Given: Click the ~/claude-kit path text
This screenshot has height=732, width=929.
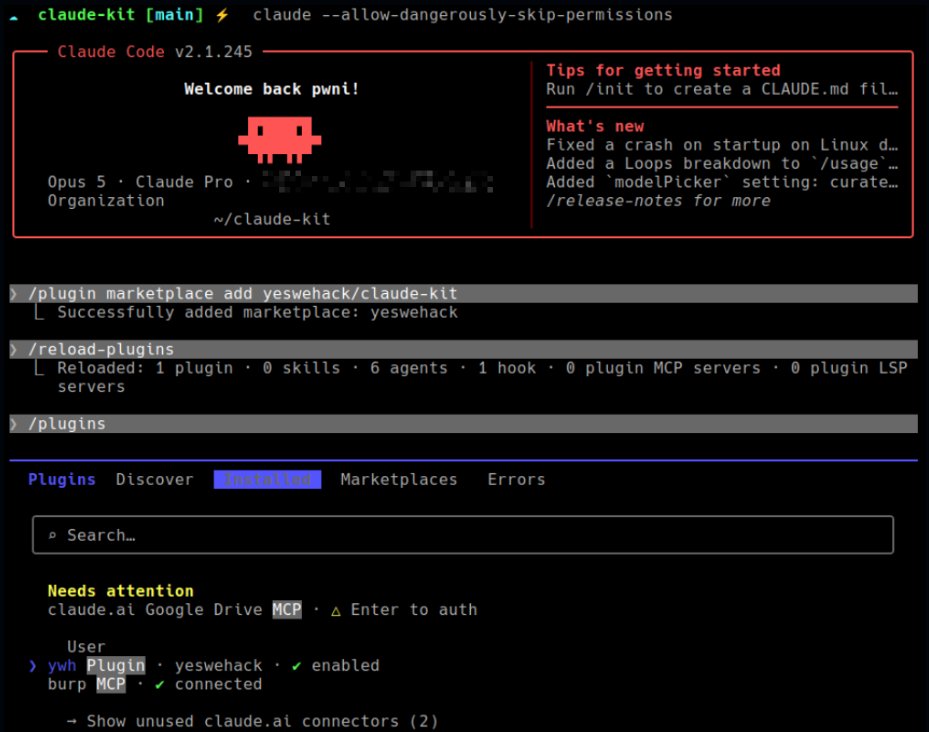Looking at the screenshot, I should pyautogui.click(x=272, y=219).
